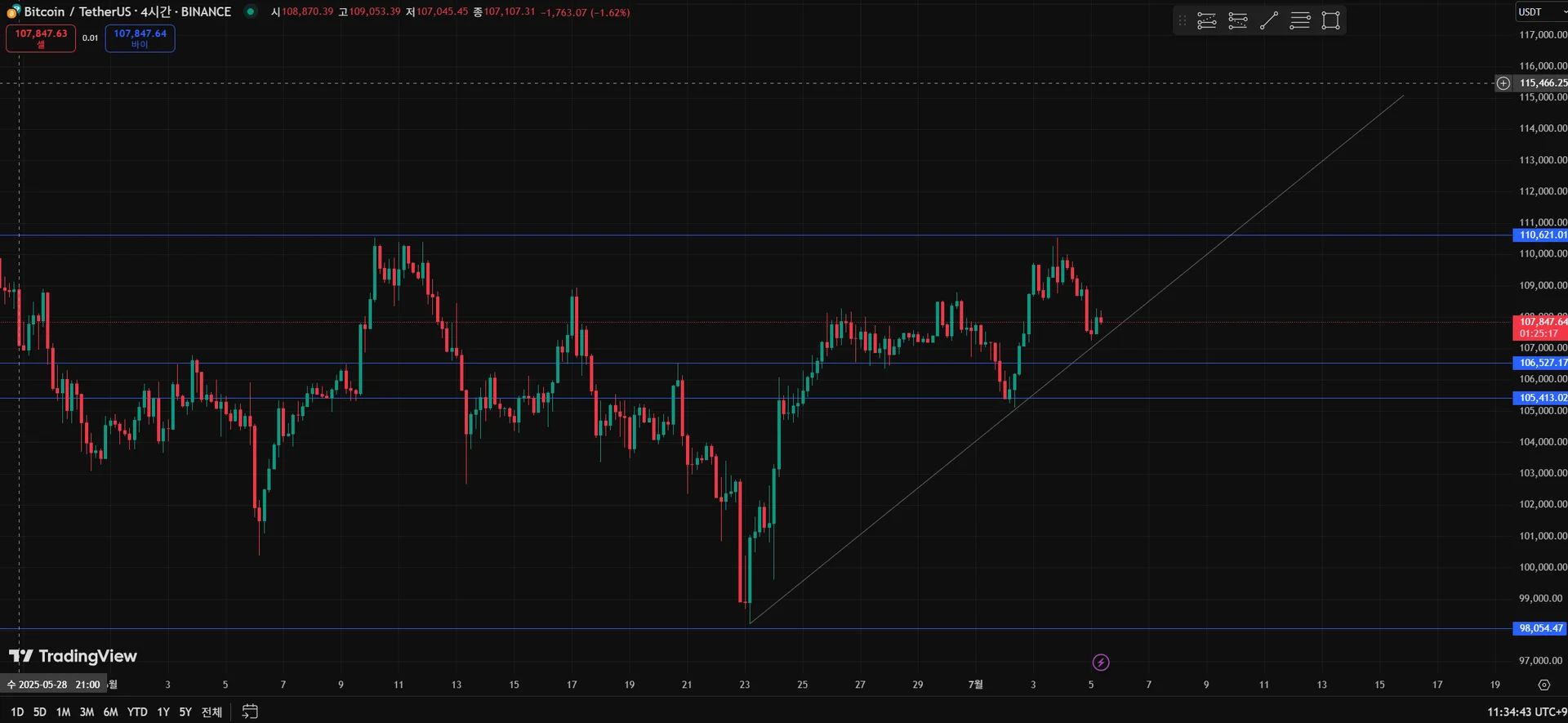Image resolution: width=1568 pixels, height=723 pixels.
Task: Select the 전체 (all) time range
Action: (212, 712)
